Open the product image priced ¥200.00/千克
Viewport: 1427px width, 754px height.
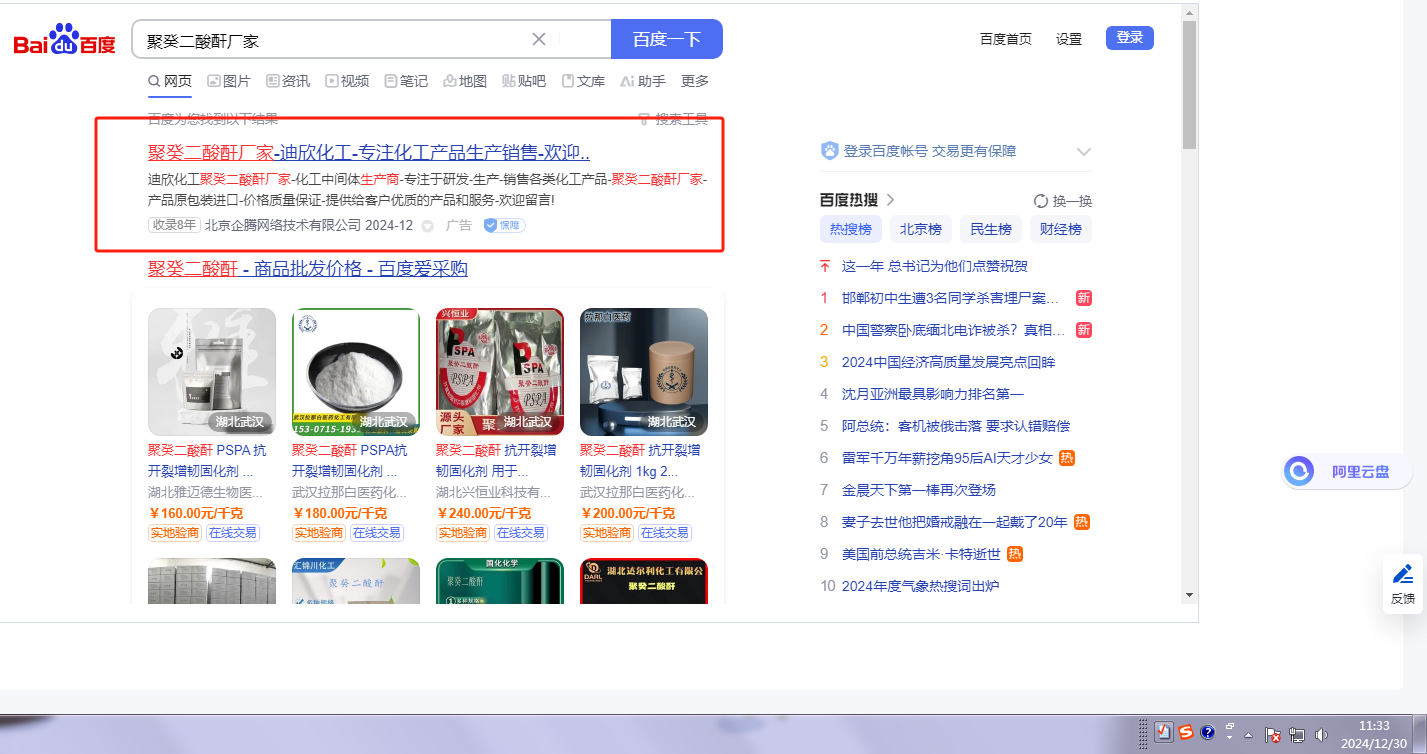[x=644, y=371]
